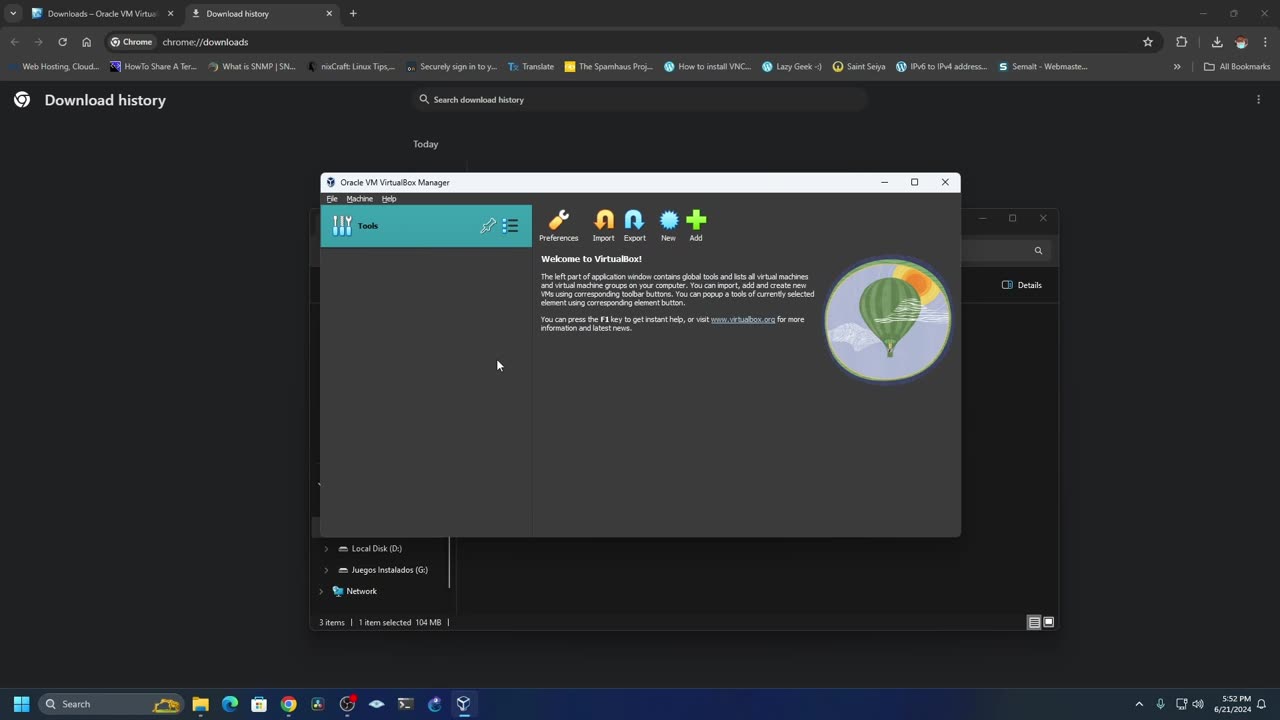The height and width of the screenshot is (720, 1280).
Task: Open the Tools list menu icon
Action: (x=510, y=226)
